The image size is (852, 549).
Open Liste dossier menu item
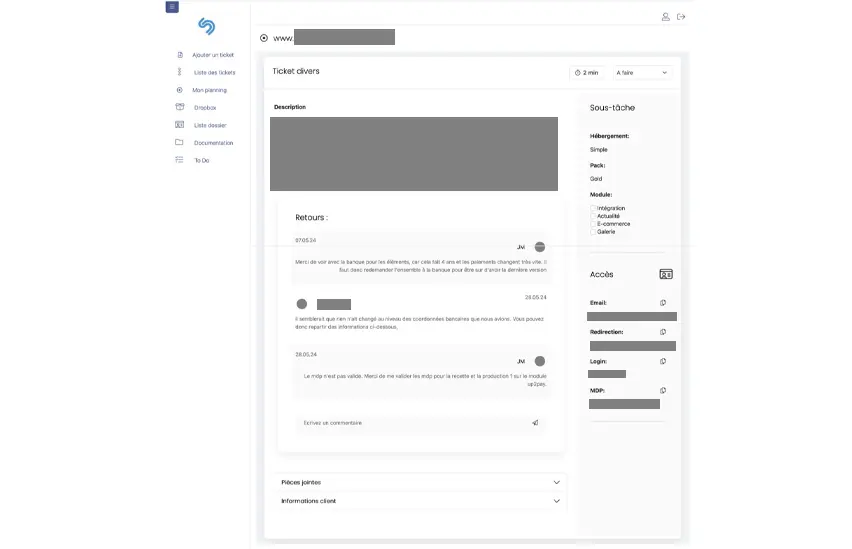point(210,125)
